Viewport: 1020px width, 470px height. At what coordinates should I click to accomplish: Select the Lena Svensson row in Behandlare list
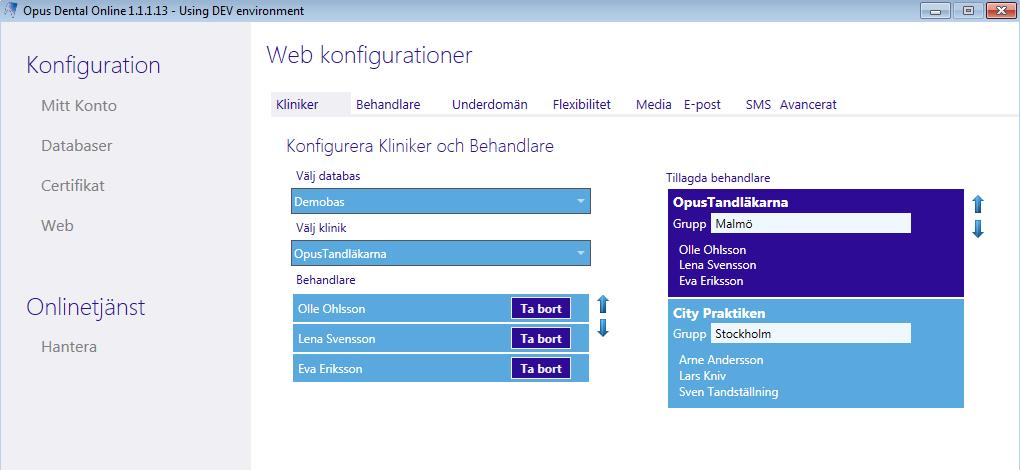(x=440, y=339)
